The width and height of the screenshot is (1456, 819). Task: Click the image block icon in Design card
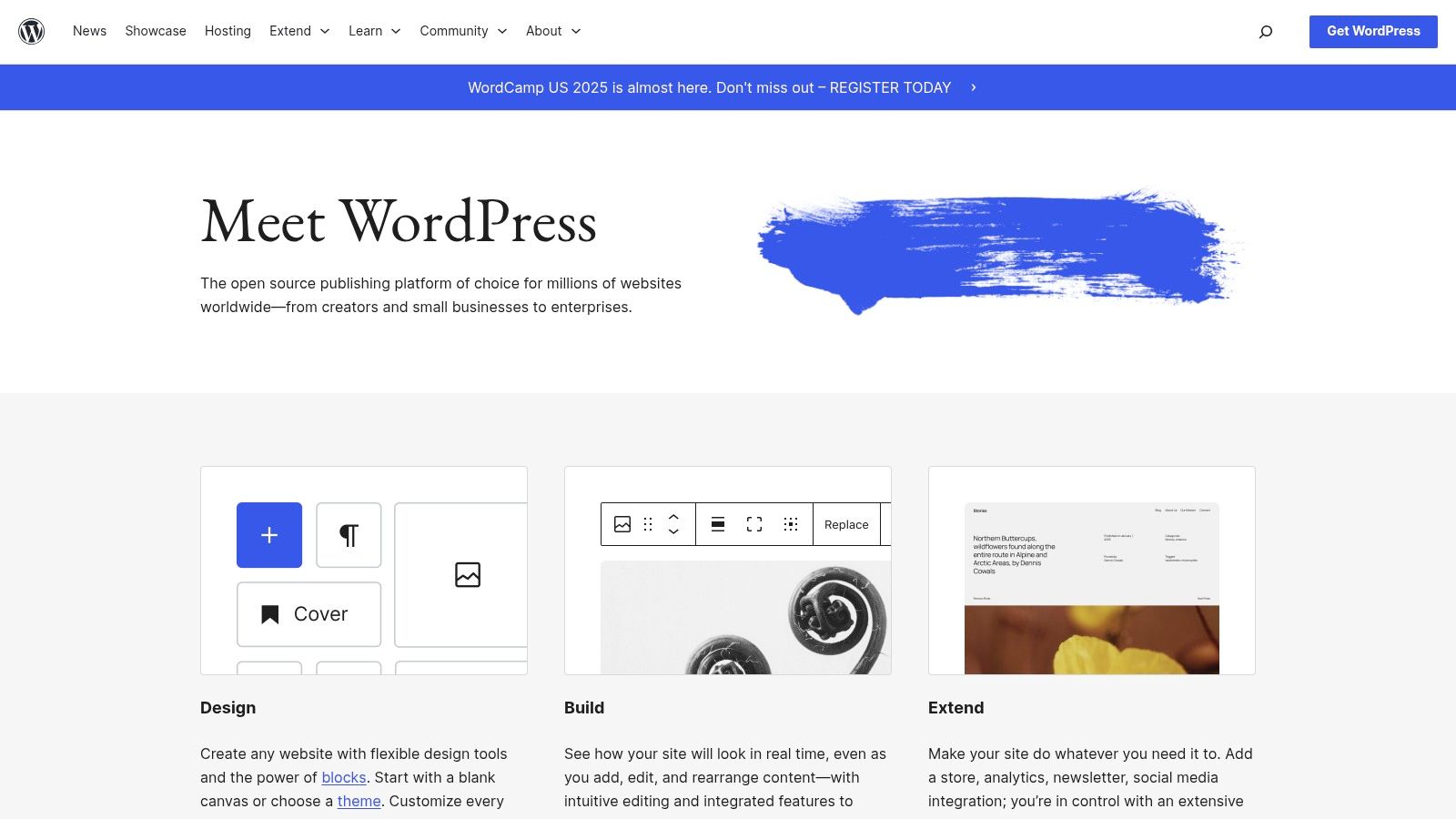(x=468, y=574)
